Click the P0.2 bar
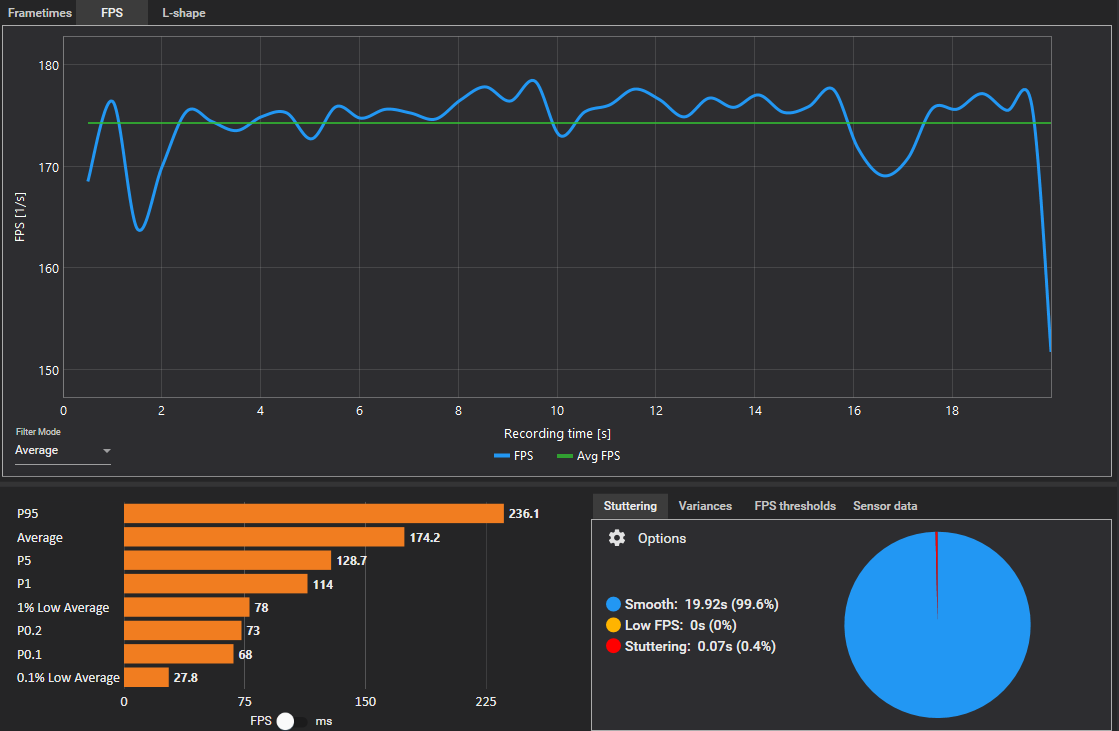The image size is (1119, 731). point(183,630)
